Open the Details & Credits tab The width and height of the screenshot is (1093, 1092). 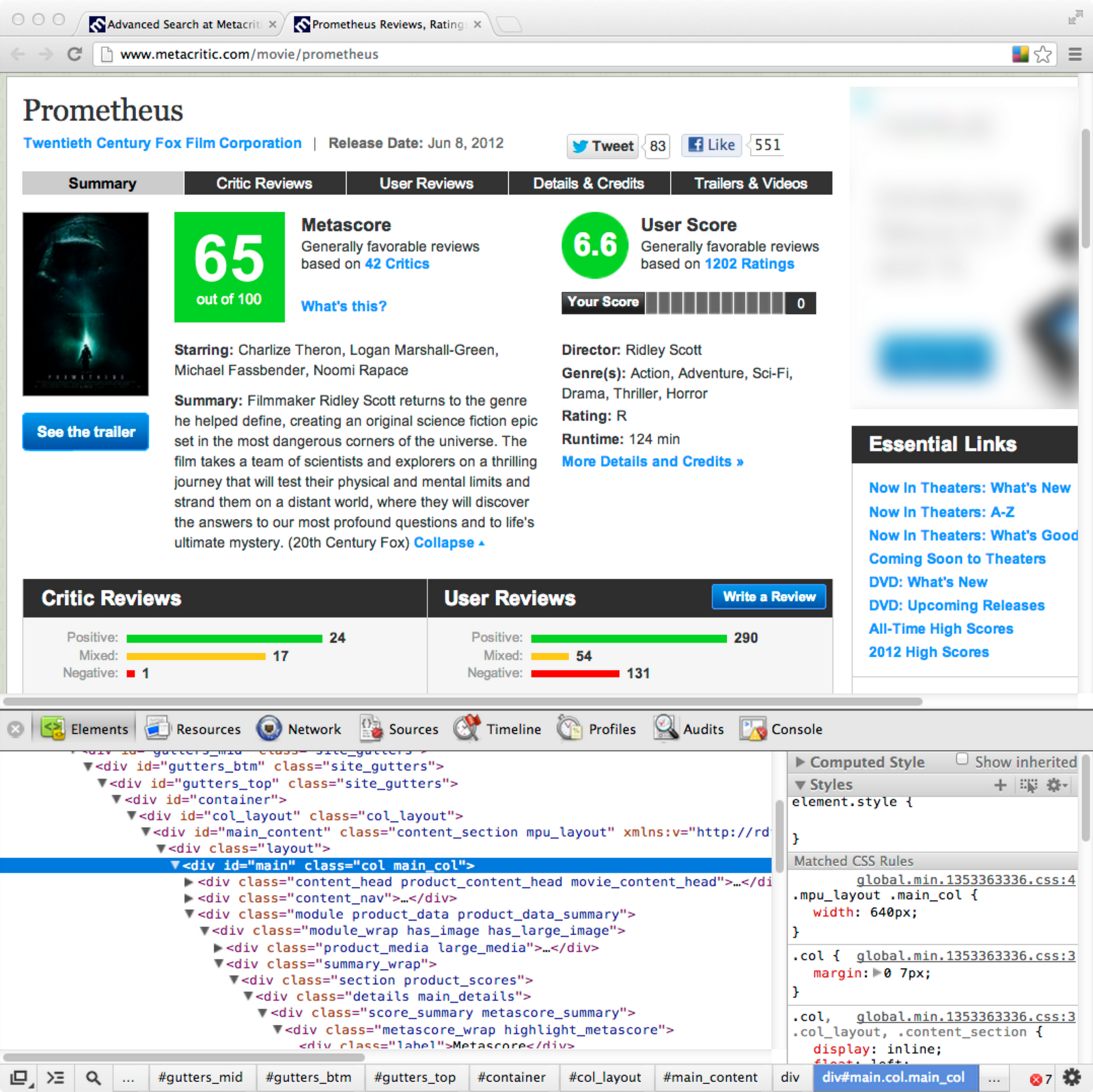point(588,183)
